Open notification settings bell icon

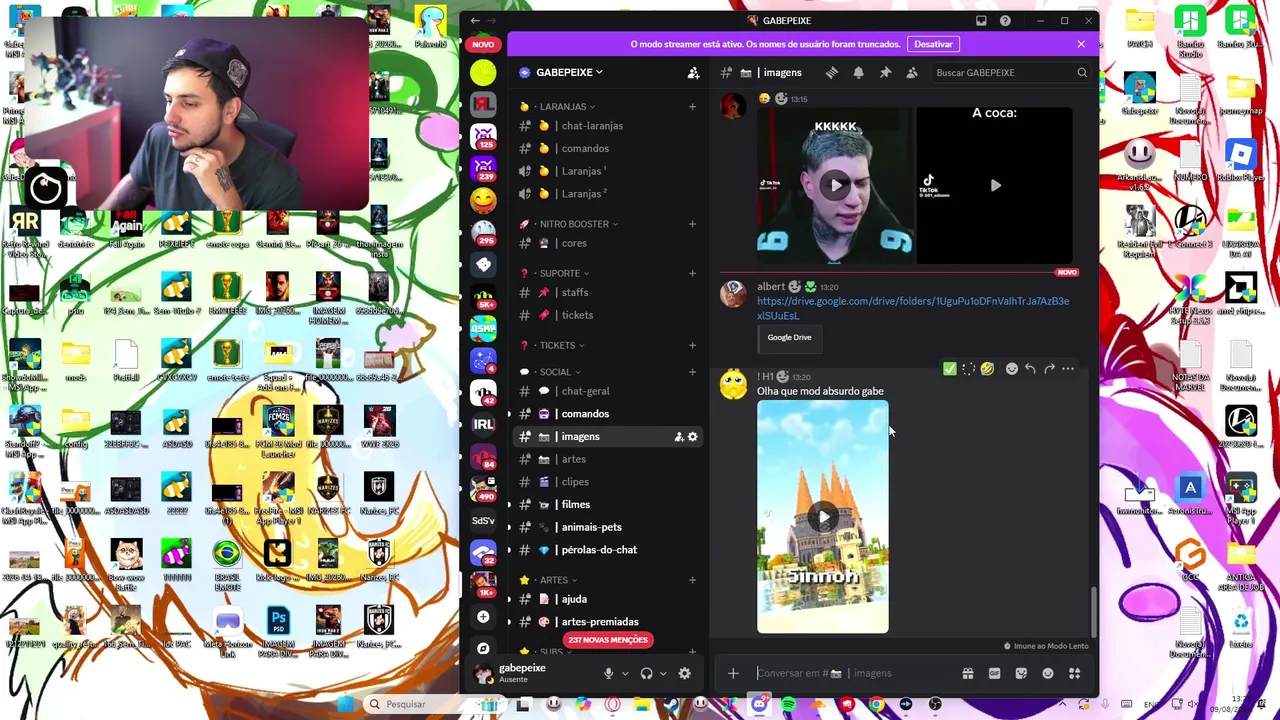(x=858, y=72)
